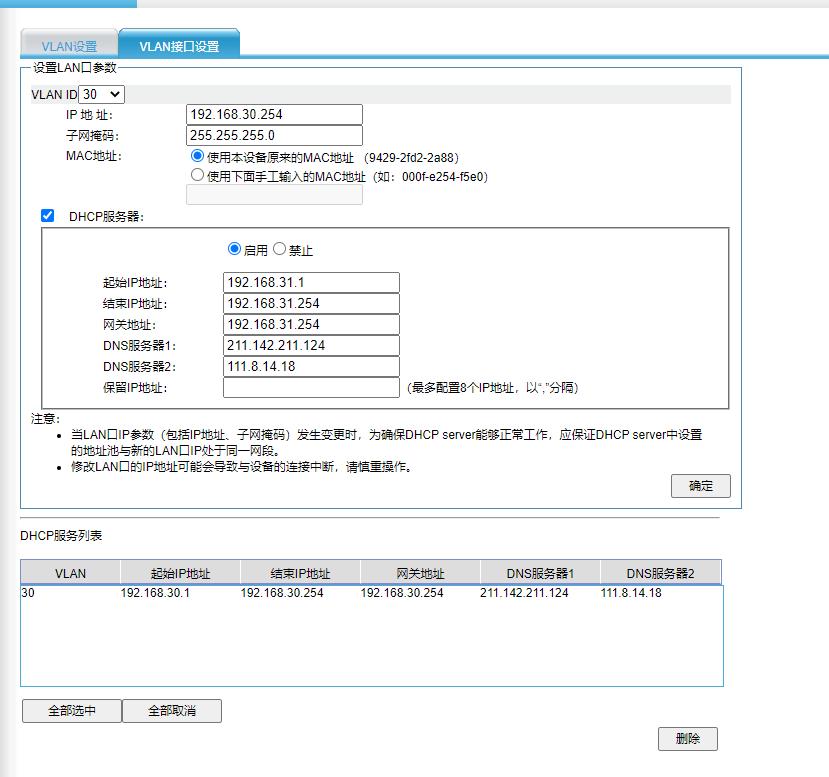This screenshot has height=777, width=829.
Task: Click the 保留IP地址 input field
Action: pyautogui.click(x=311, y=387)
